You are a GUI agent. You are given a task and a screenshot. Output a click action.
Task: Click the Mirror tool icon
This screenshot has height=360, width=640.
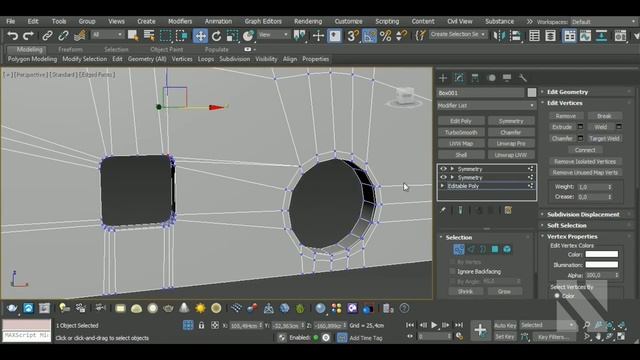click(x=499, y=36)
